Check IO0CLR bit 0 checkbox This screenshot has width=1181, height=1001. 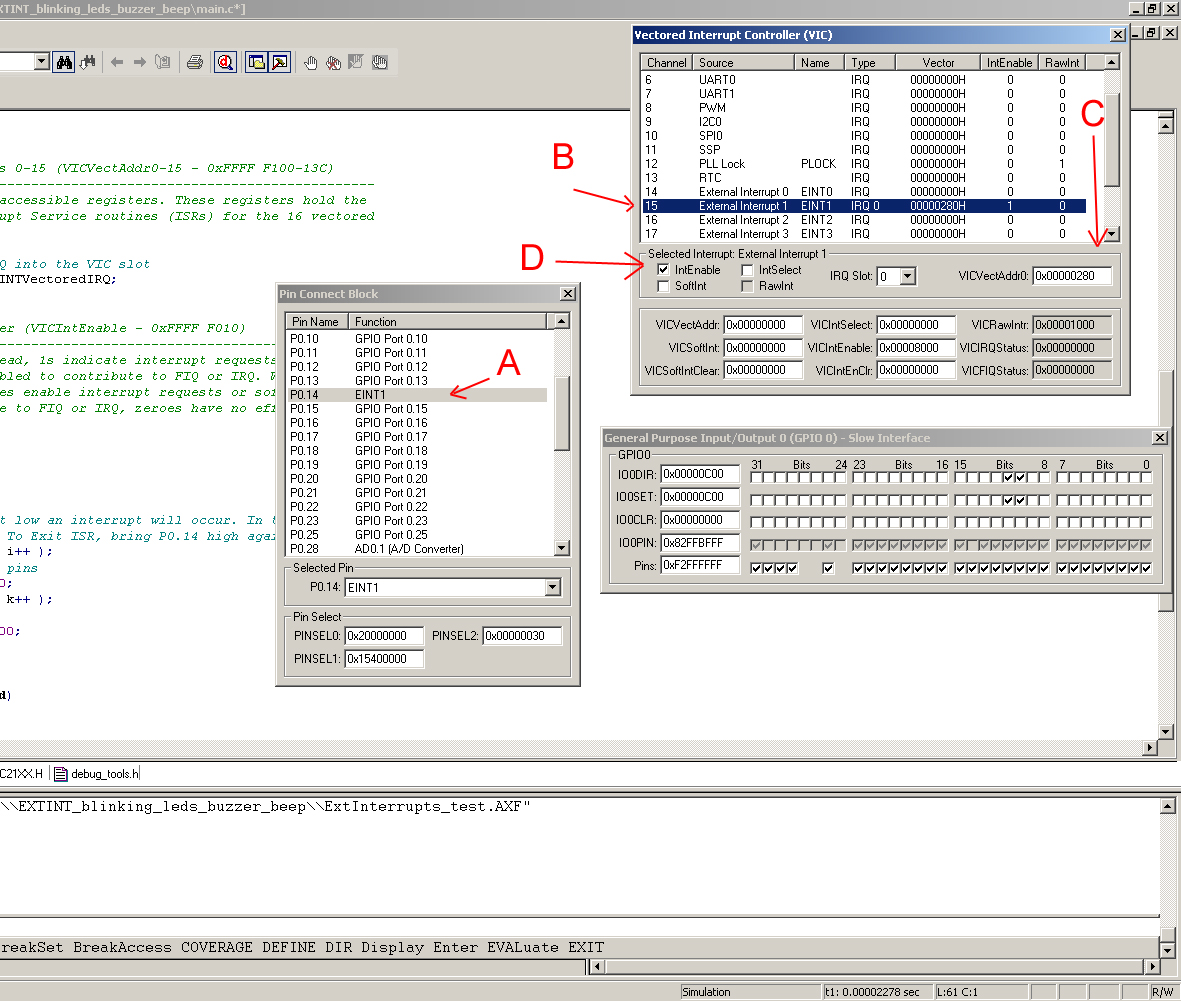tap(1146, 522)
